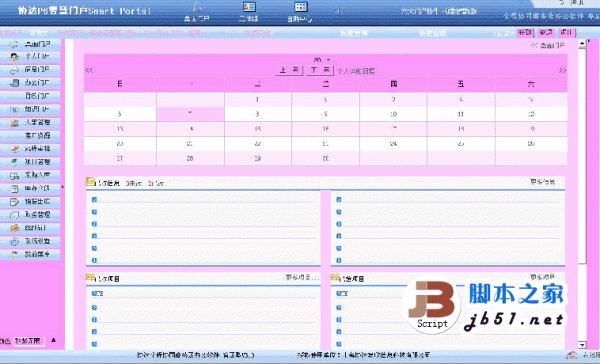
Task: Click the scrollbar up arrow on the right
Action: [582, 43]
